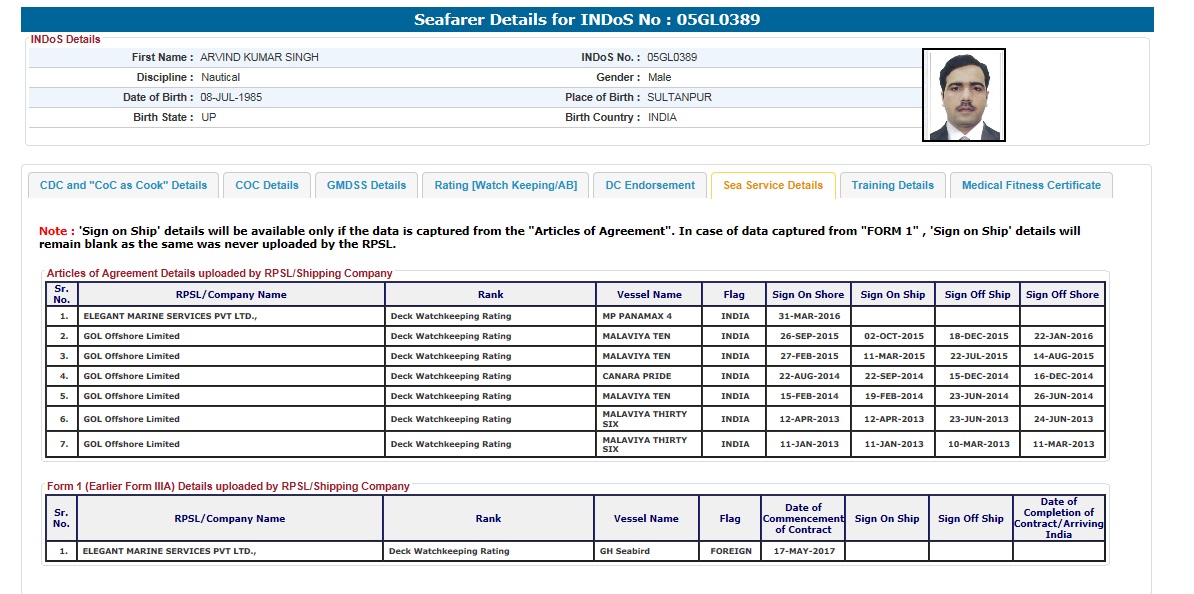Select the Sea Service Details tab
The width and height of the screenshot is (1194, 594).
click(773, 185)
